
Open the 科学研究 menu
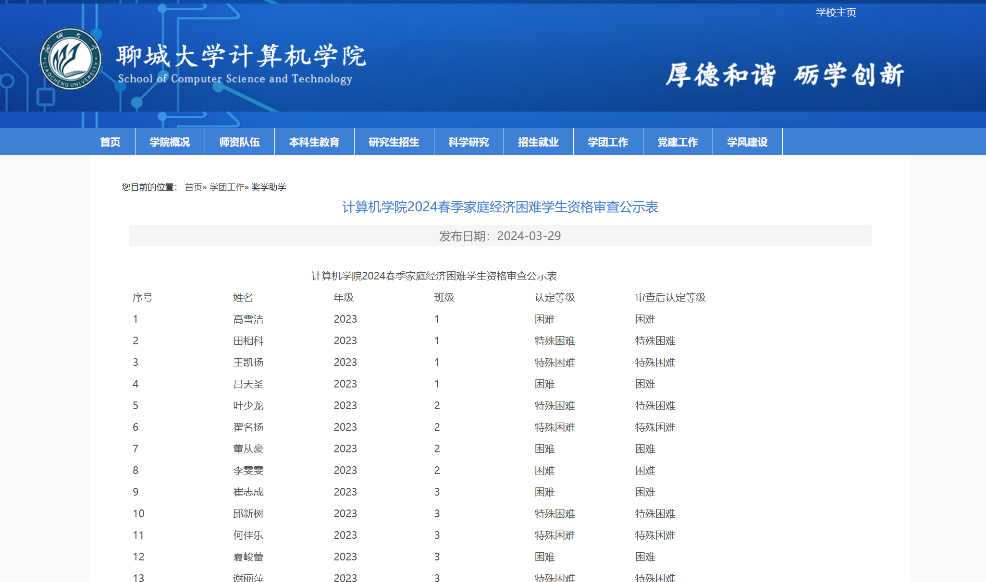click(x=468, y=142)
